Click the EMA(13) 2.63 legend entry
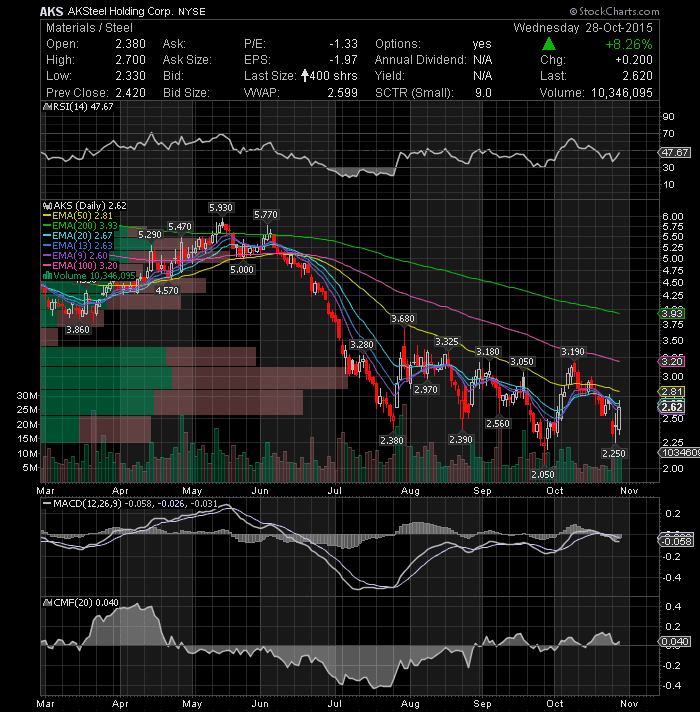This screenshot has width=700, height=712. point(78,246)
